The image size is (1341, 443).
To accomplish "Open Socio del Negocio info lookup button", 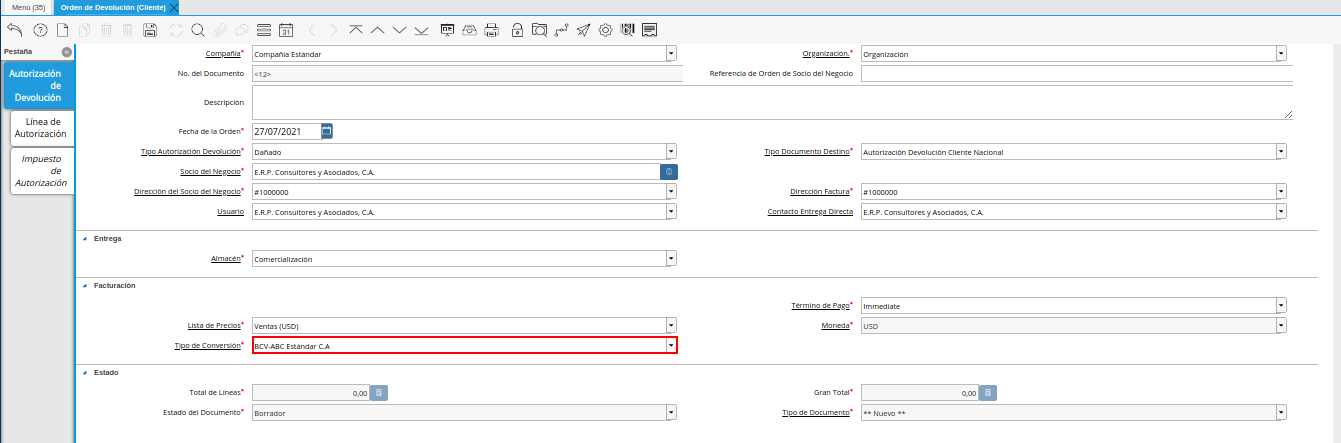I will (669, 172).
